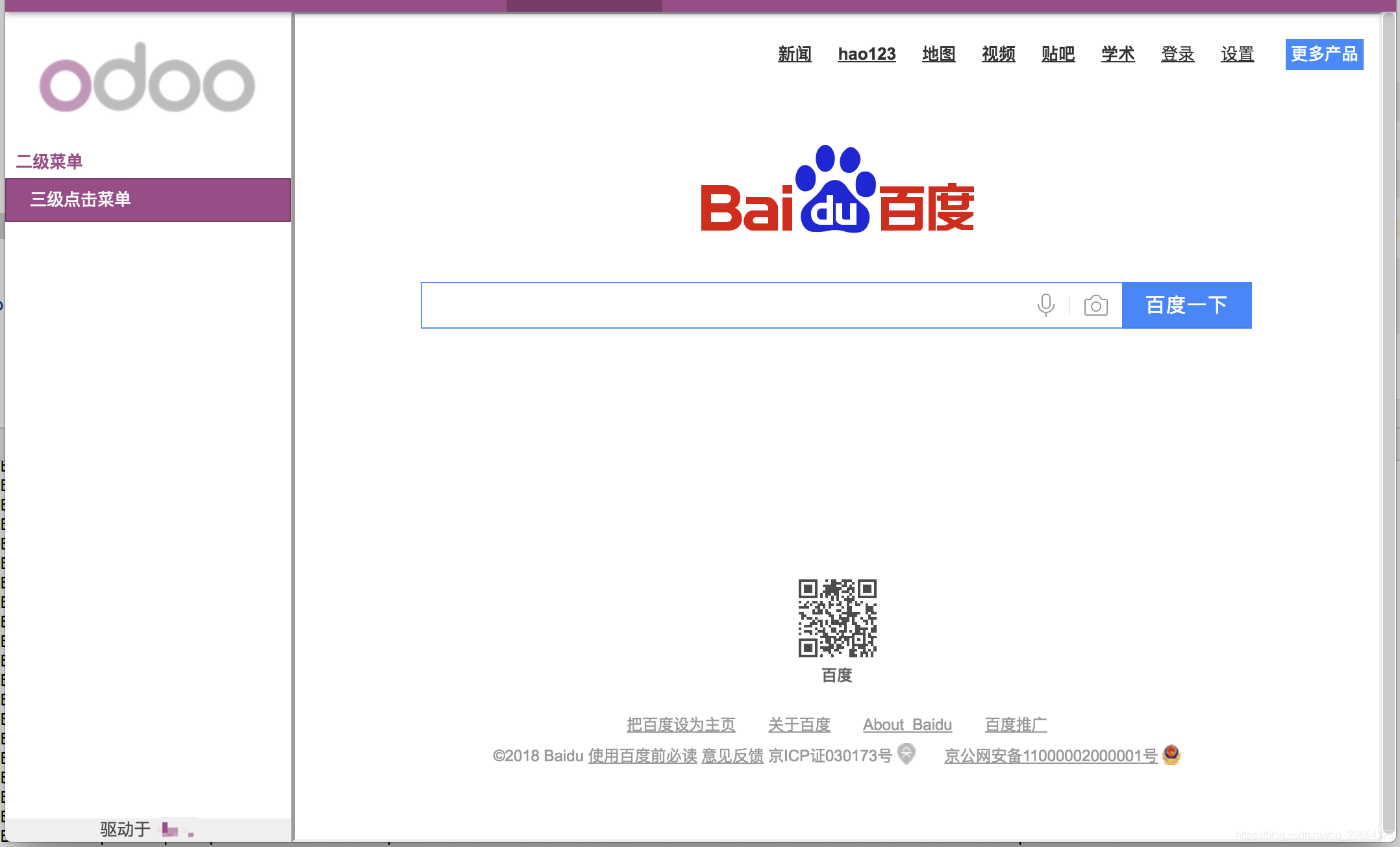Select the 二级菜单 sidebar heading
The image size is (1400, 847).
pyautogui.click(x=49, y=161)
